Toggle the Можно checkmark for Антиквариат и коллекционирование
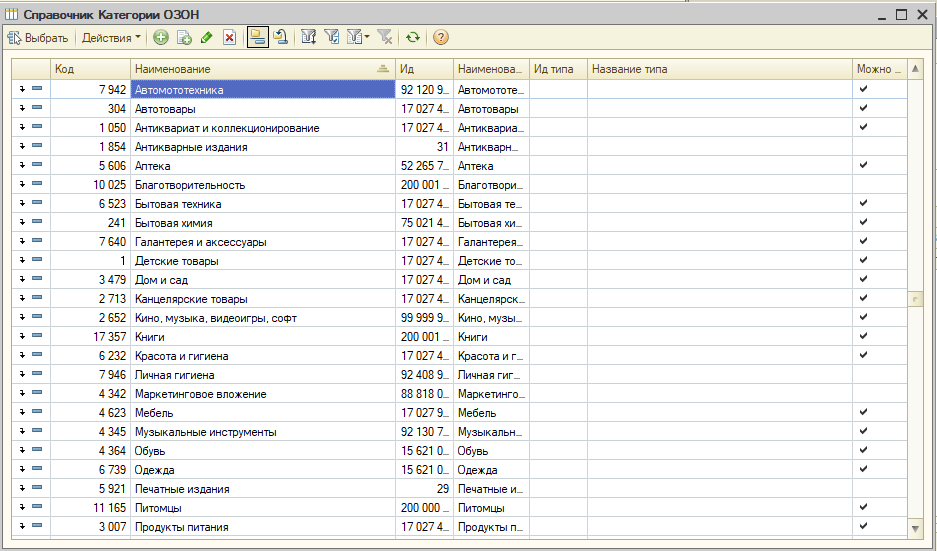This screenshot has height=551, width=937. (863, 127)
